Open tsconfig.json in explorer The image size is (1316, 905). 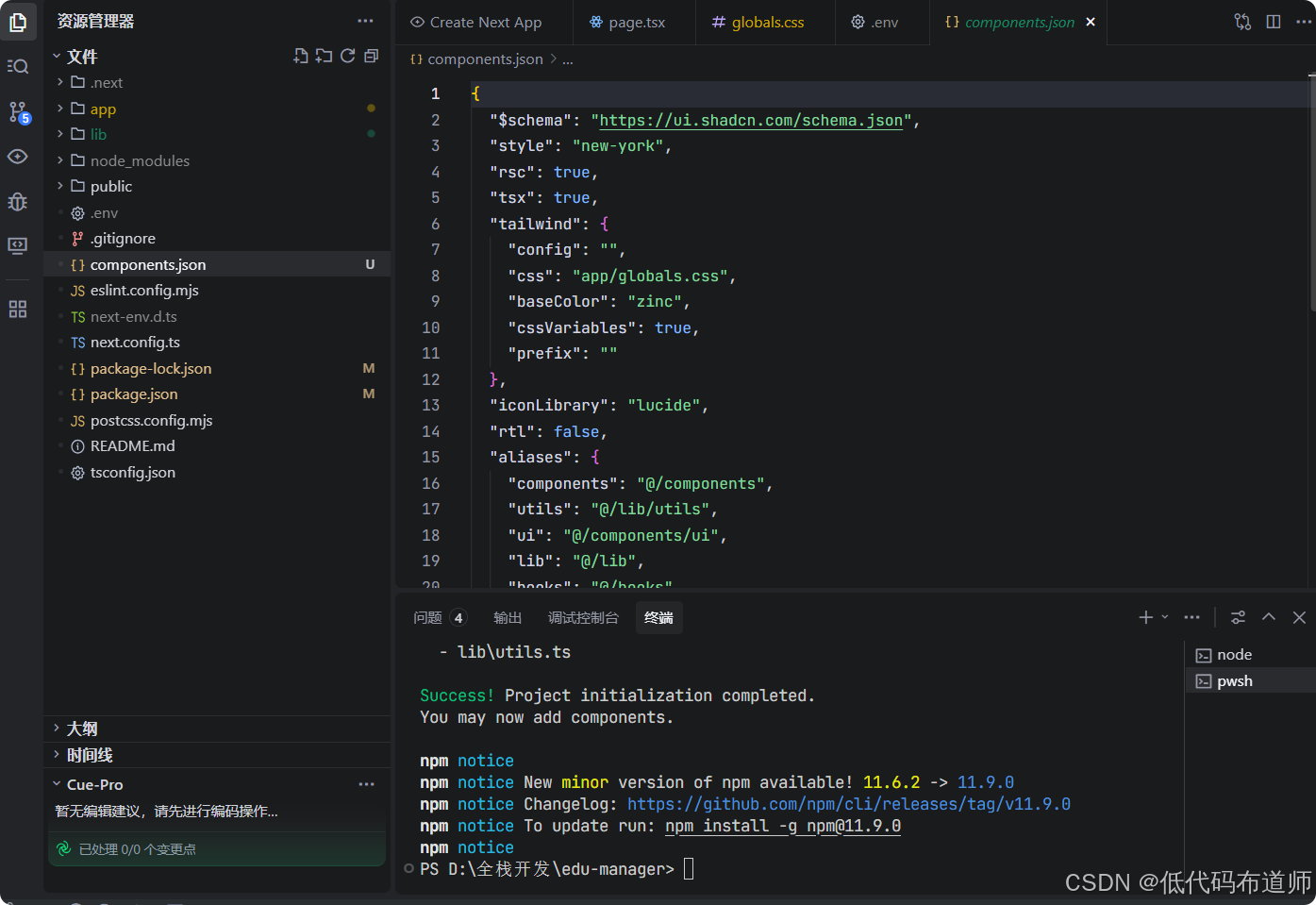pyautogui.click(x=217, y=473)
